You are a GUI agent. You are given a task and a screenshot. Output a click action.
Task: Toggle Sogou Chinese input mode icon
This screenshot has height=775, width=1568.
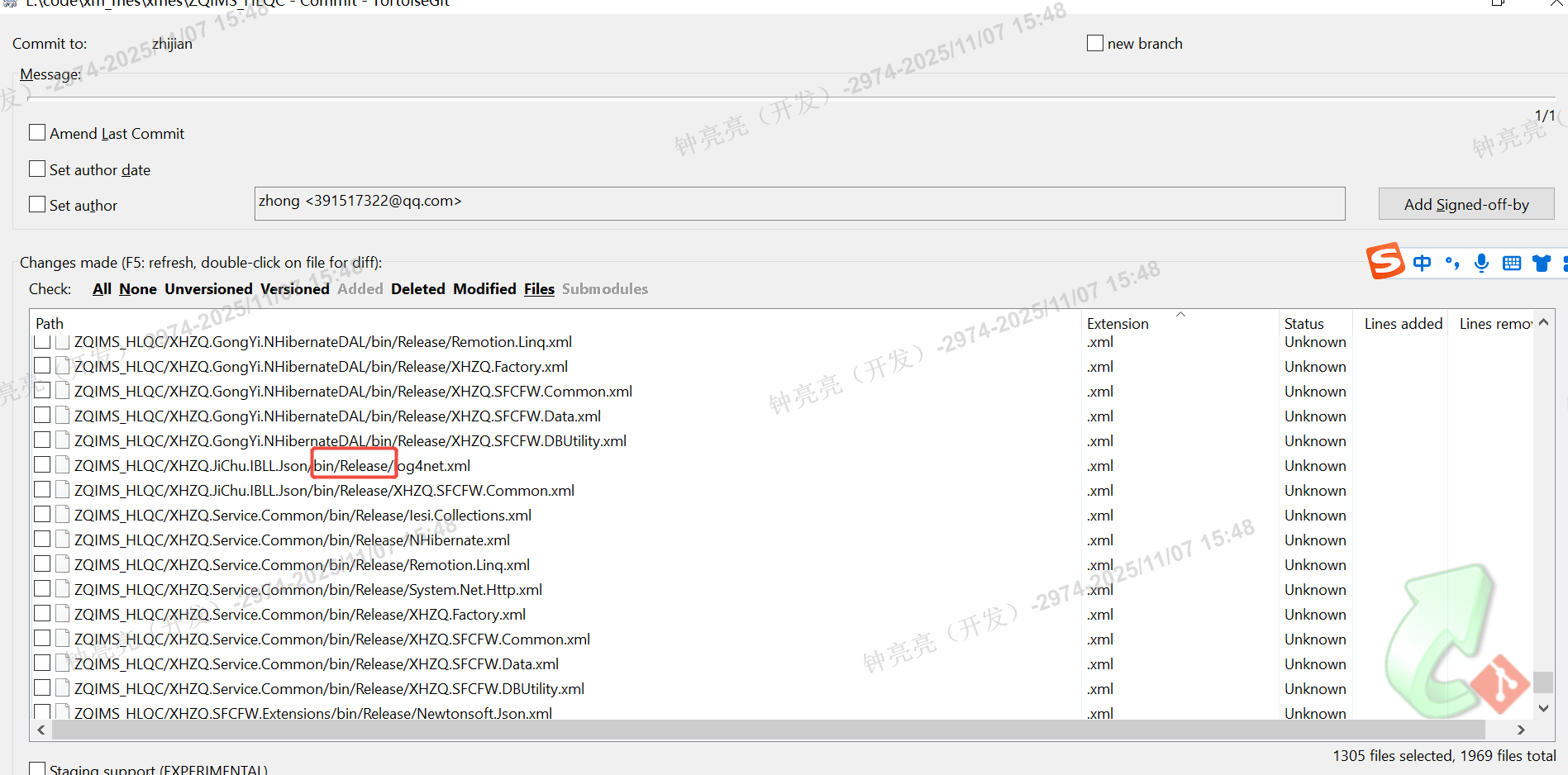click(x=1422, y=263)
